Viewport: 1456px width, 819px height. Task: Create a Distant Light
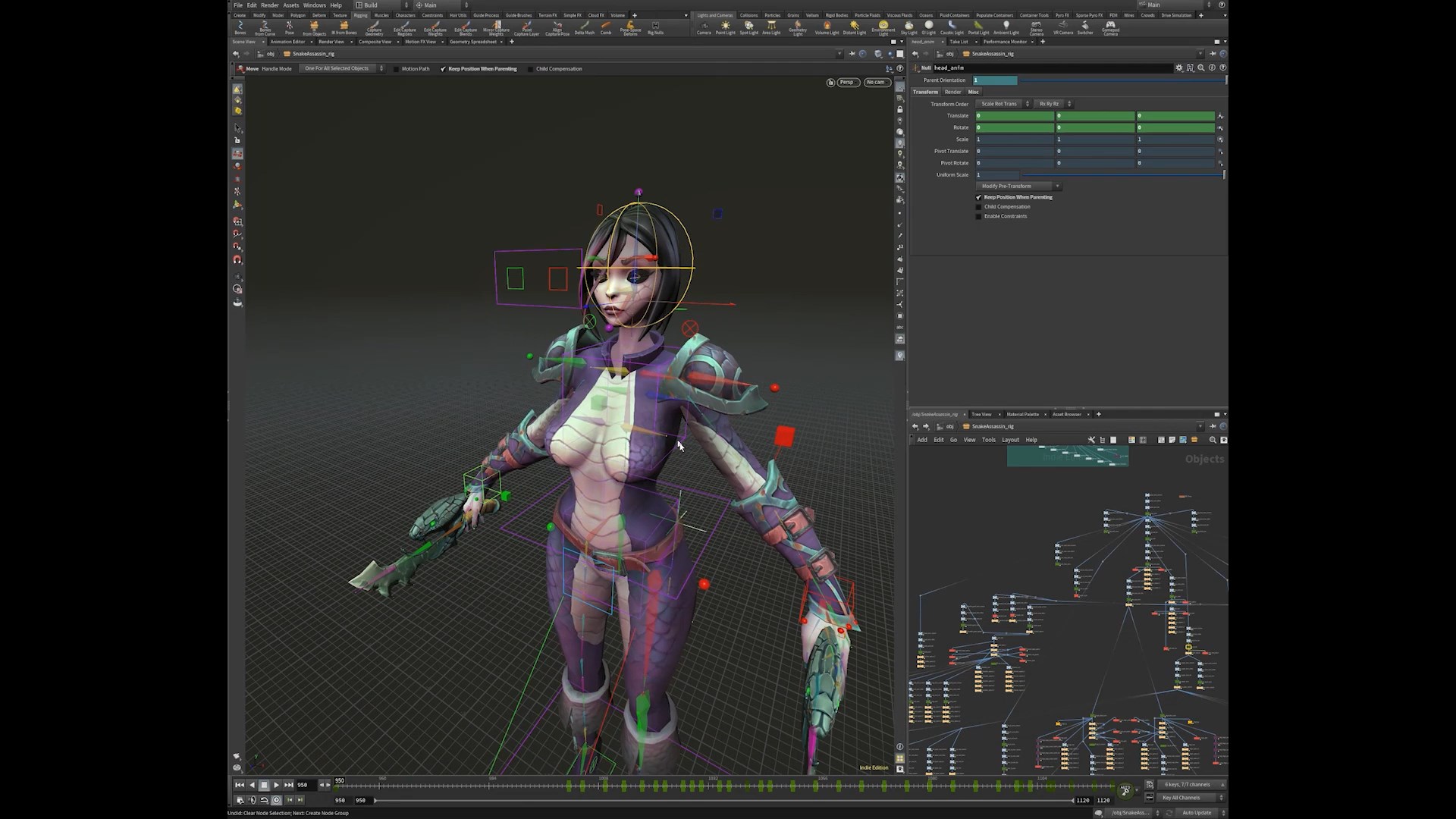[855, 28]
